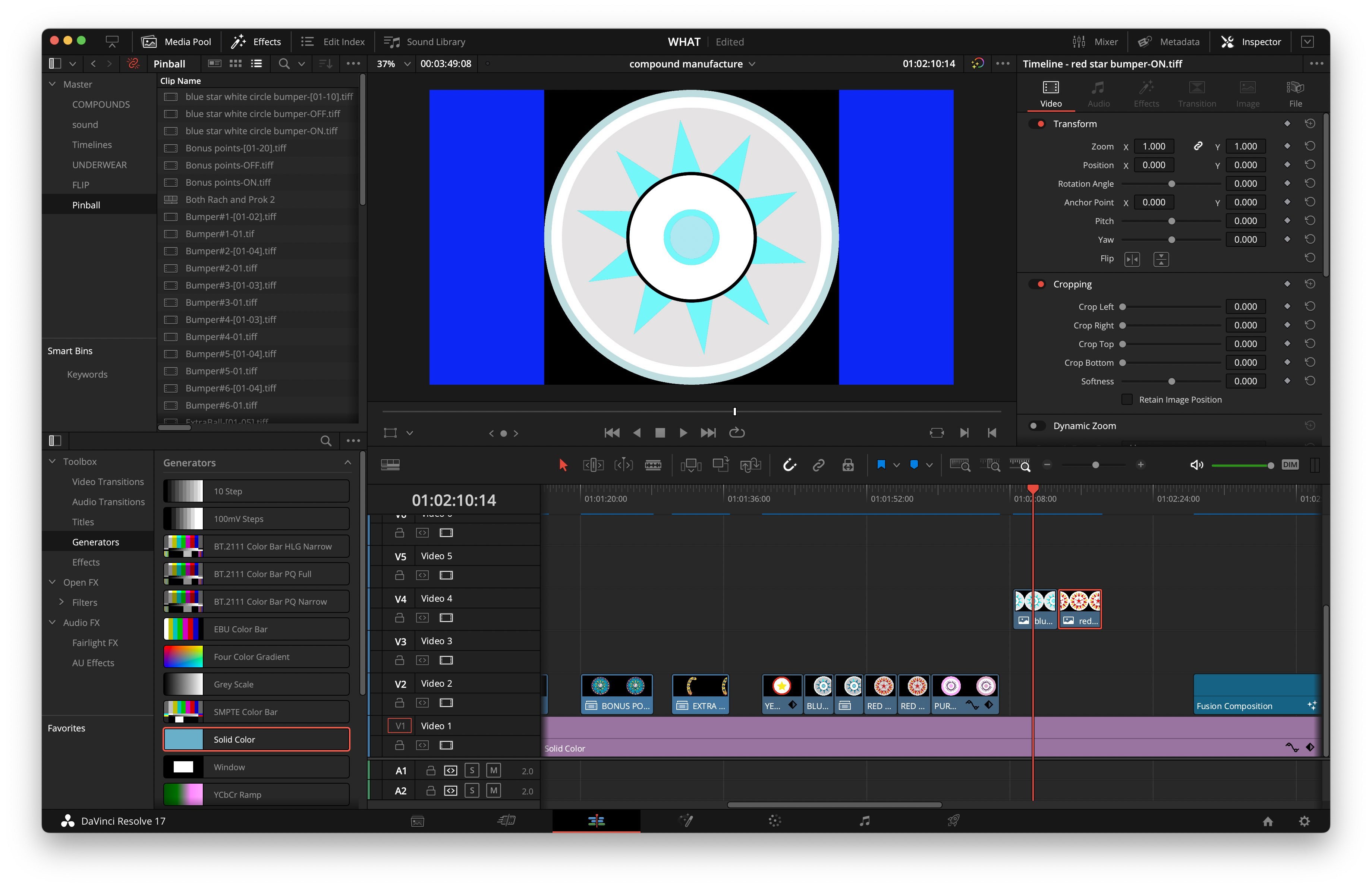Collapse the Audio FX tree
This screenshot has width=1372, height=888.
pyautogui.click(x=53, y=622)
